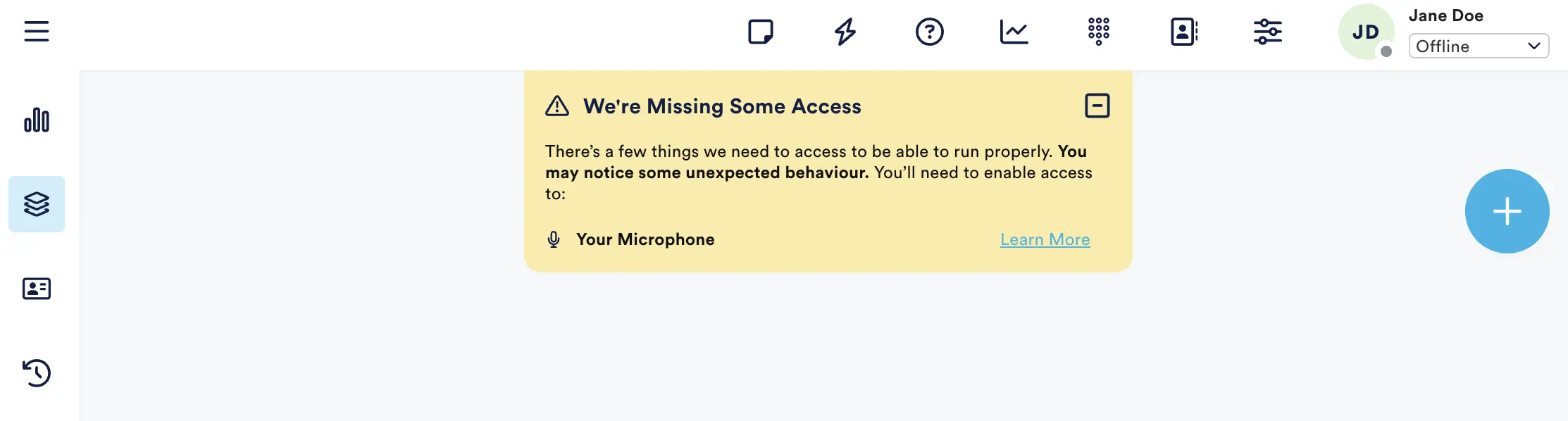Screen dimensions: 1568x421
Task: View call history from the sidebar
Action: pos(37,374)
